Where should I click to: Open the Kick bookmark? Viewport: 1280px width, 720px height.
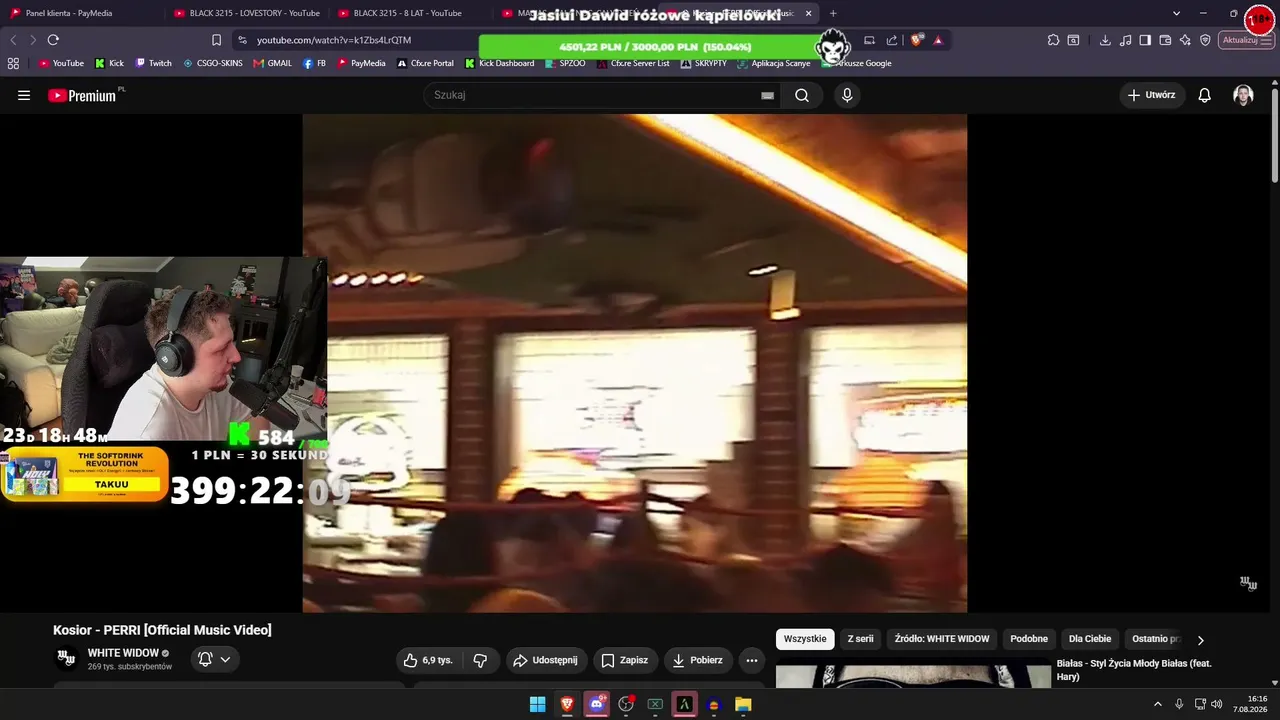click(109, 63)
